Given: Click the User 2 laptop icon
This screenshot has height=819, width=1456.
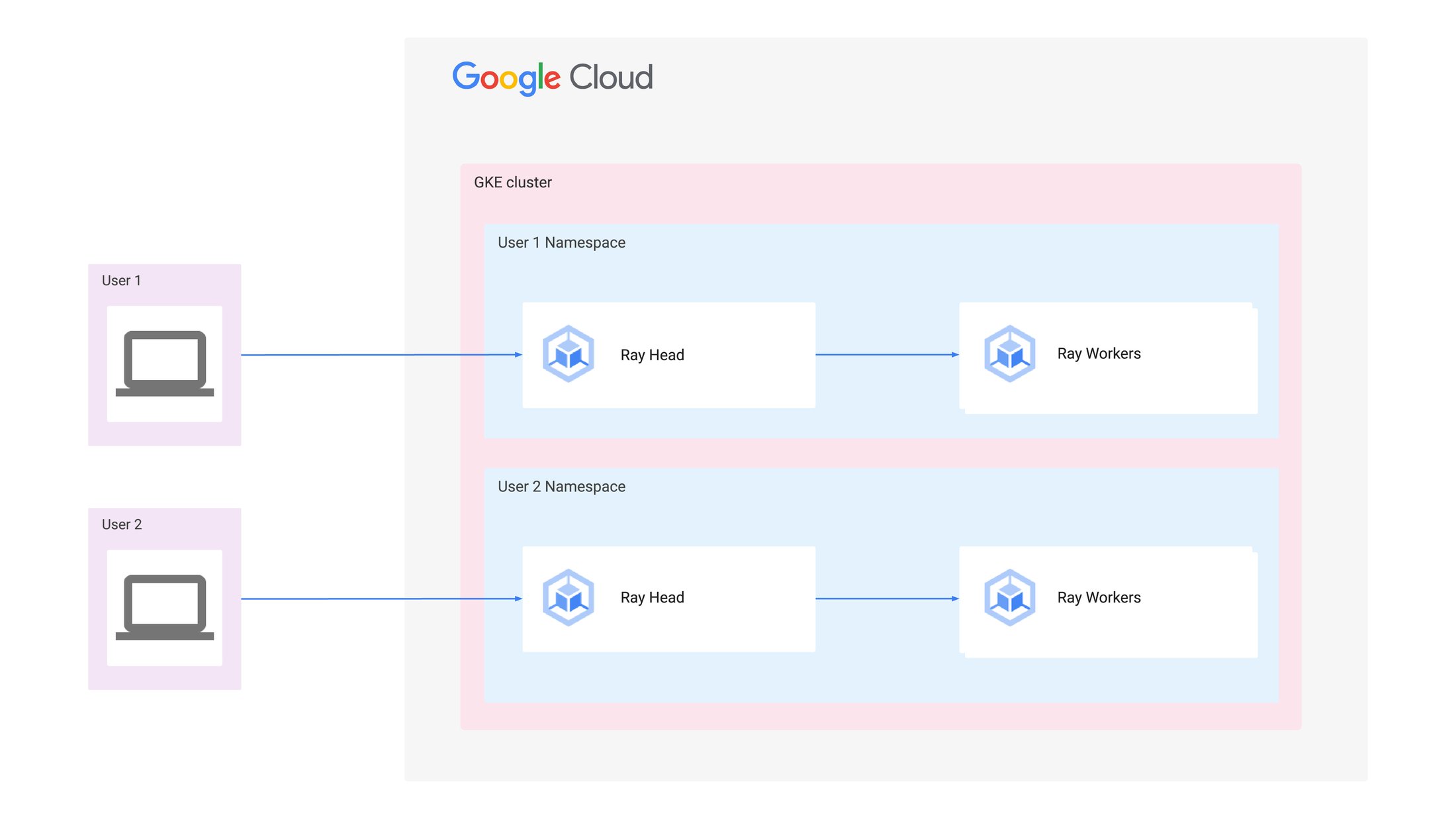Looking at the screenshot, I should (x=165, y=607).
